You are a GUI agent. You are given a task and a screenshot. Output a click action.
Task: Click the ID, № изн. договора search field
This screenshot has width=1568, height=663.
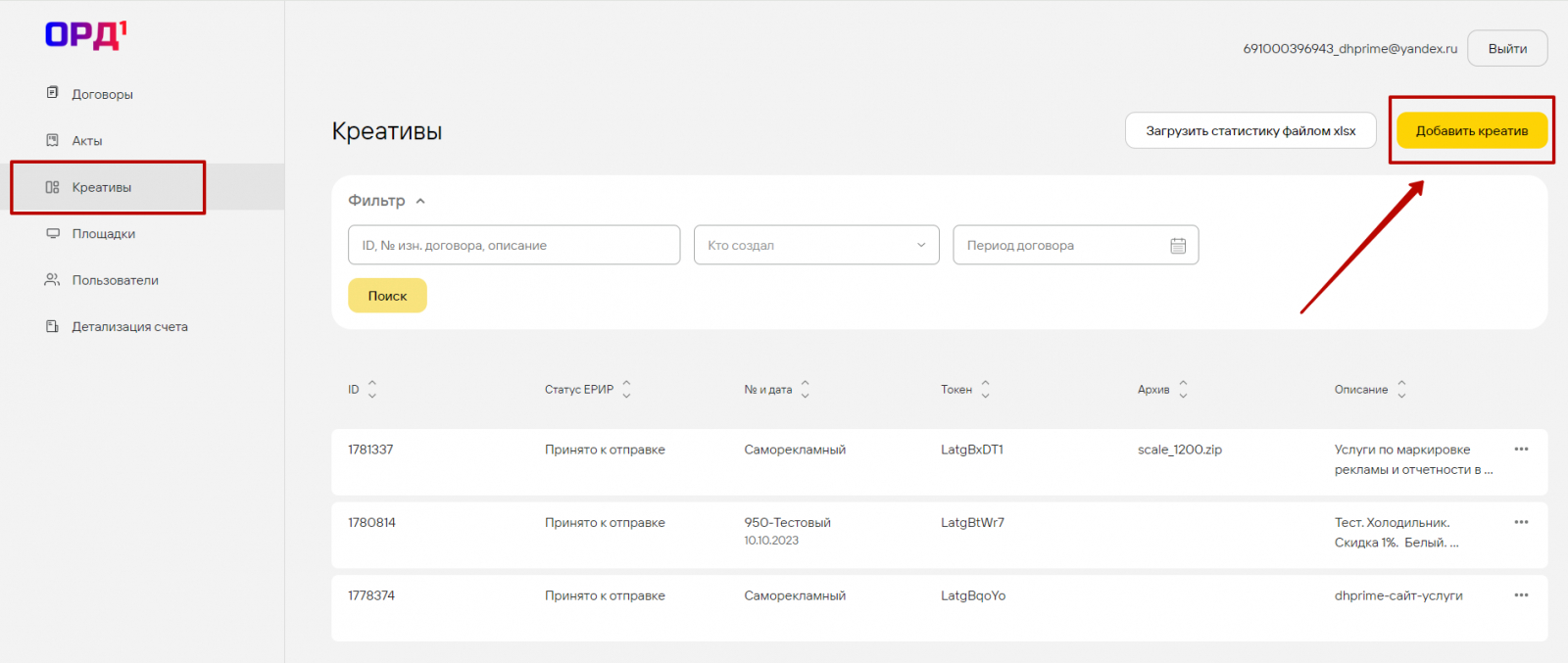514,246
